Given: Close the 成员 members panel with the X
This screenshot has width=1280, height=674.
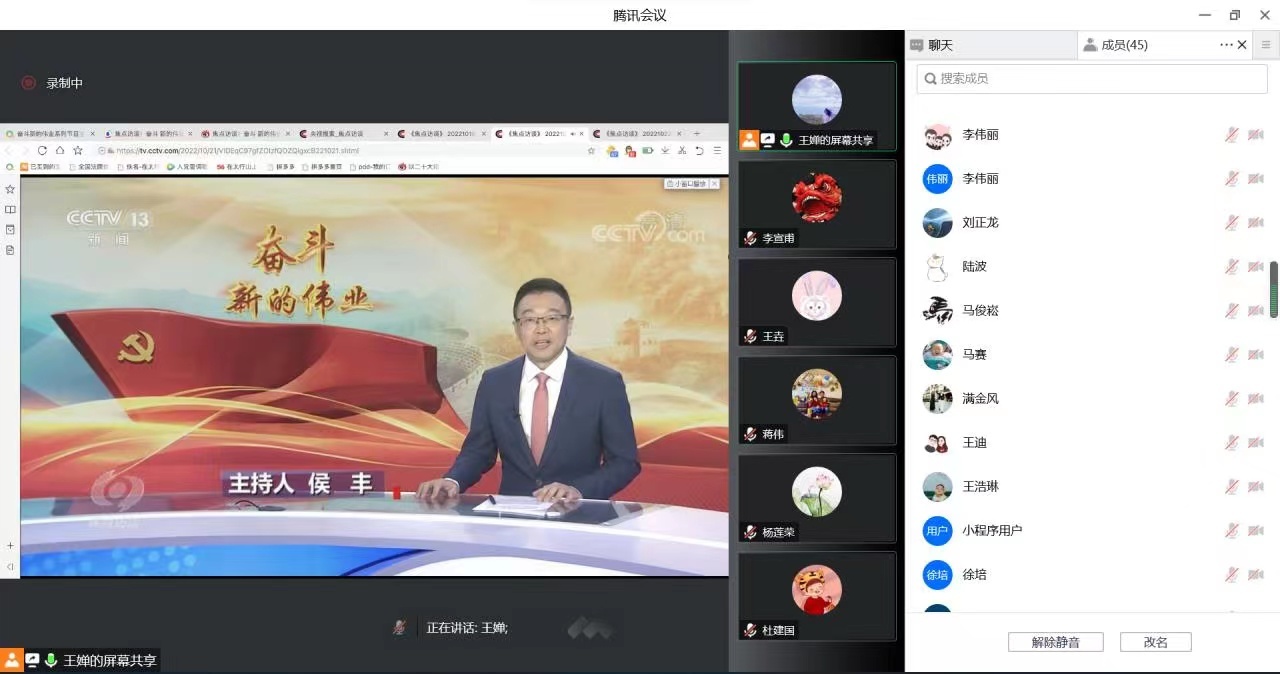Looking at the screenshot, I should click(1243, 45).
